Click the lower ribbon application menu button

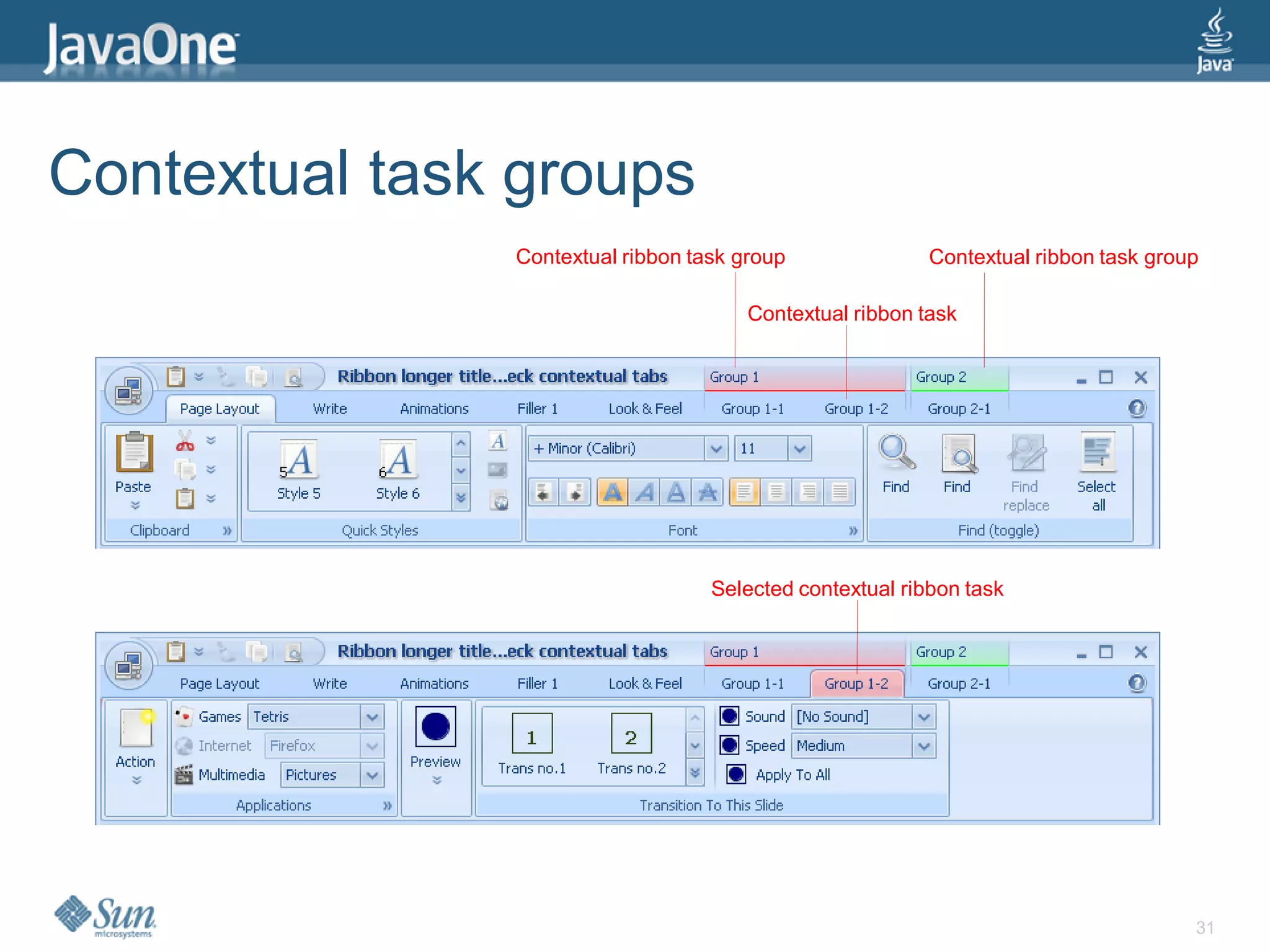click(x=128, y=666)
